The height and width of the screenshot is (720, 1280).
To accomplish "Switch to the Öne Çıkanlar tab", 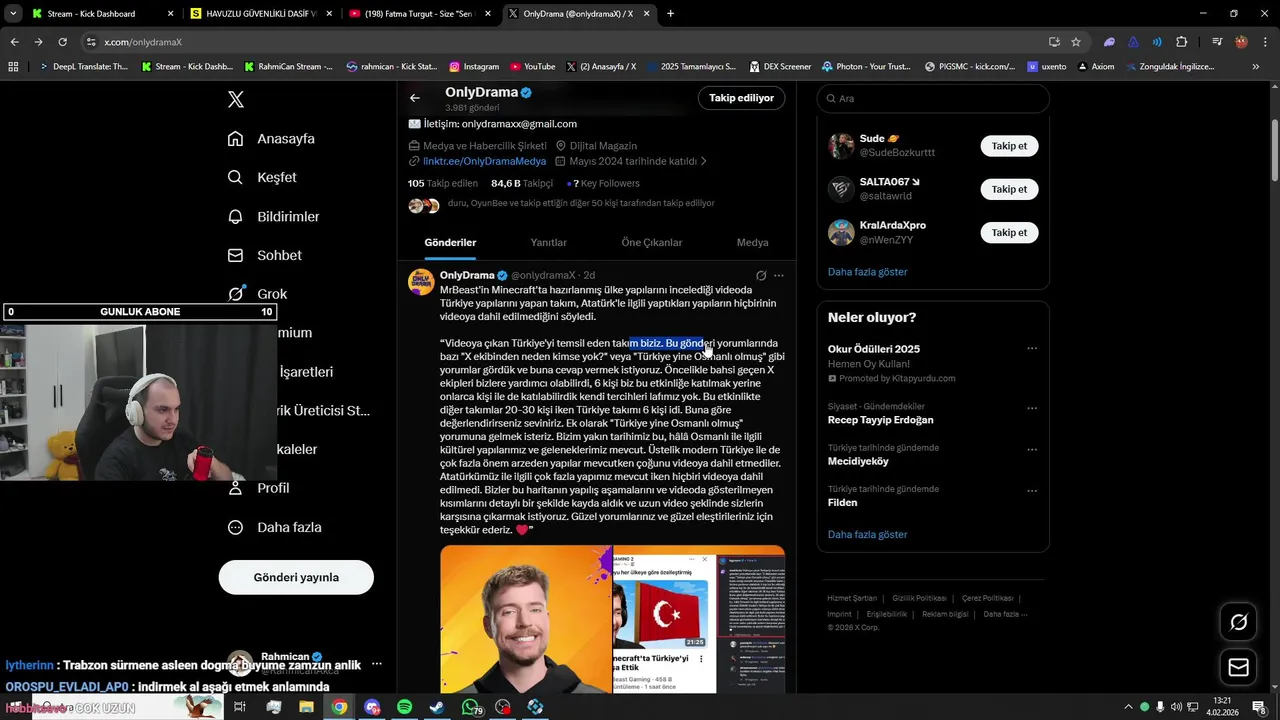I will 652,242.
